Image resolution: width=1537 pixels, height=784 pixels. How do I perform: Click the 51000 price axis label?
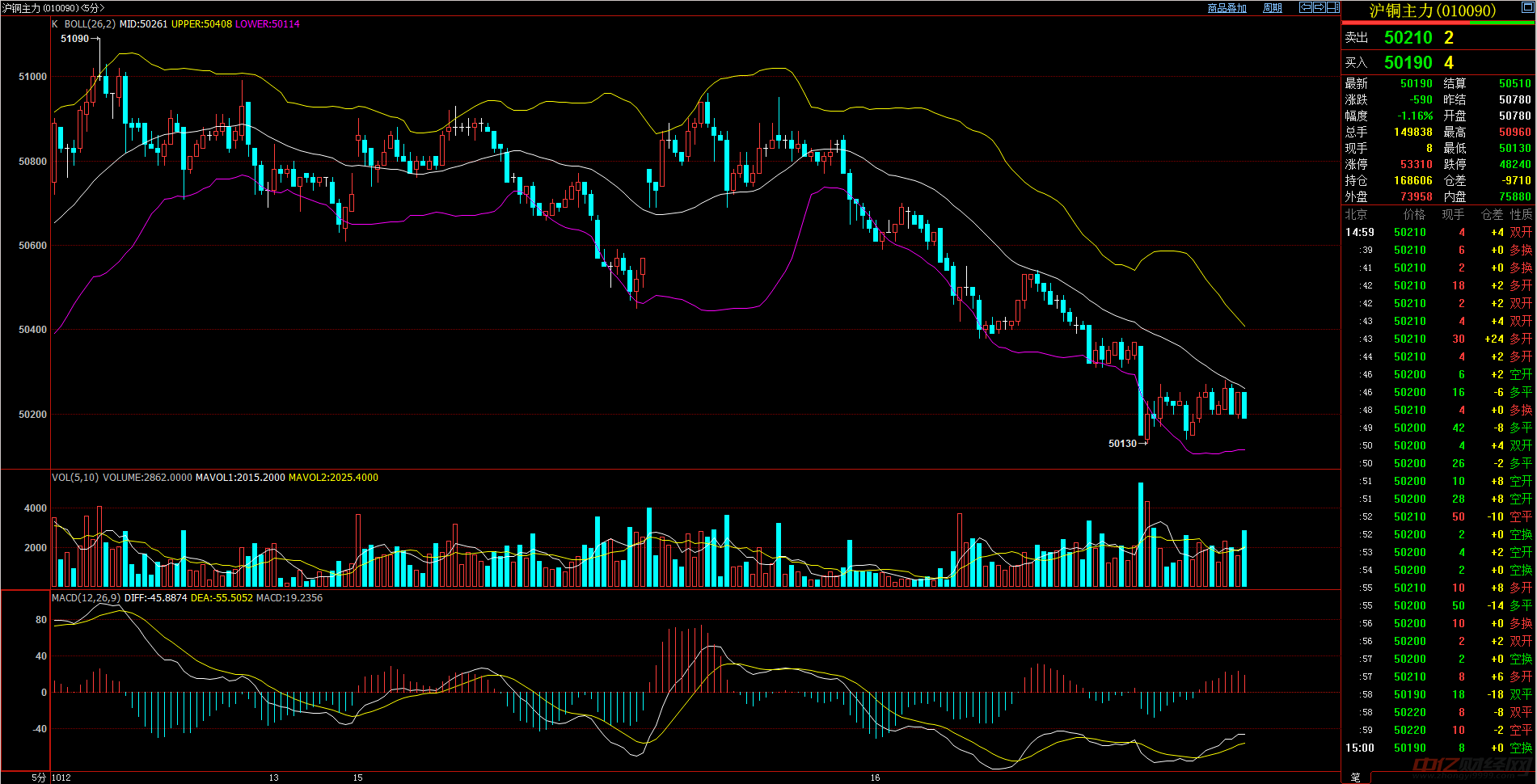point(32,77)
